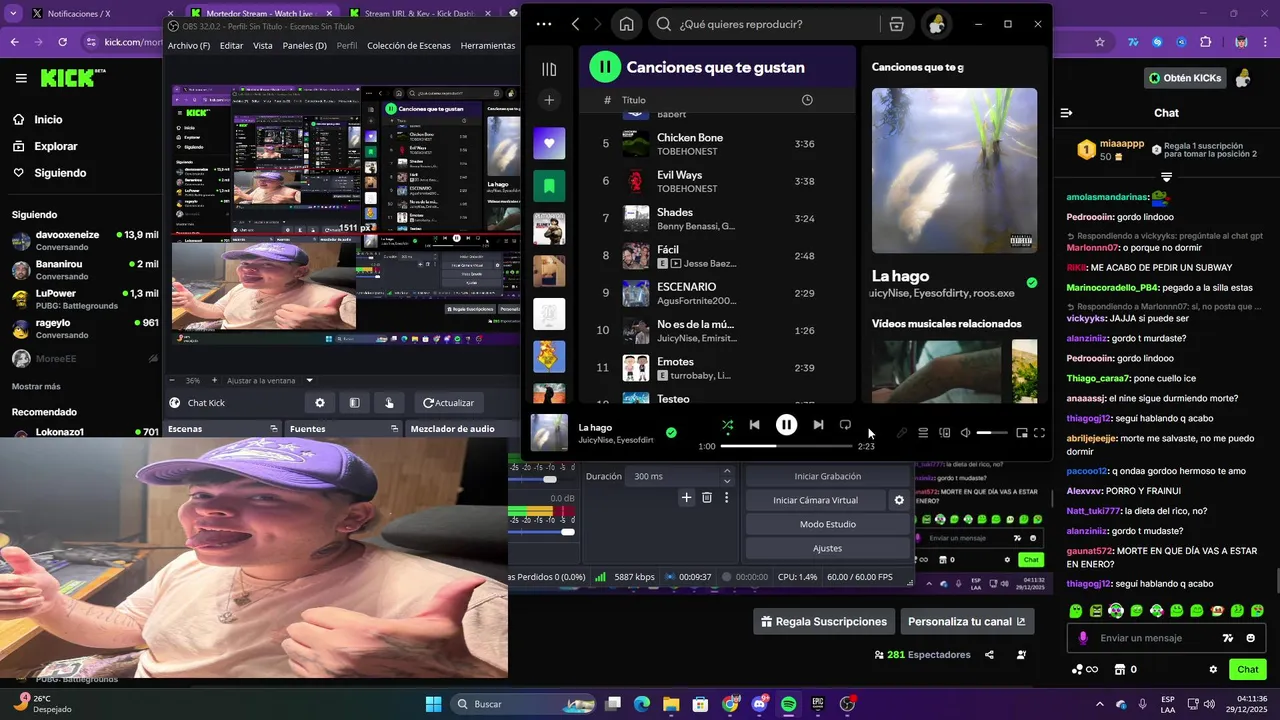Open the Browse icon in Spotify search bar
The width and height of the screenshot is (1280, 720).
(x=896, y=24)
